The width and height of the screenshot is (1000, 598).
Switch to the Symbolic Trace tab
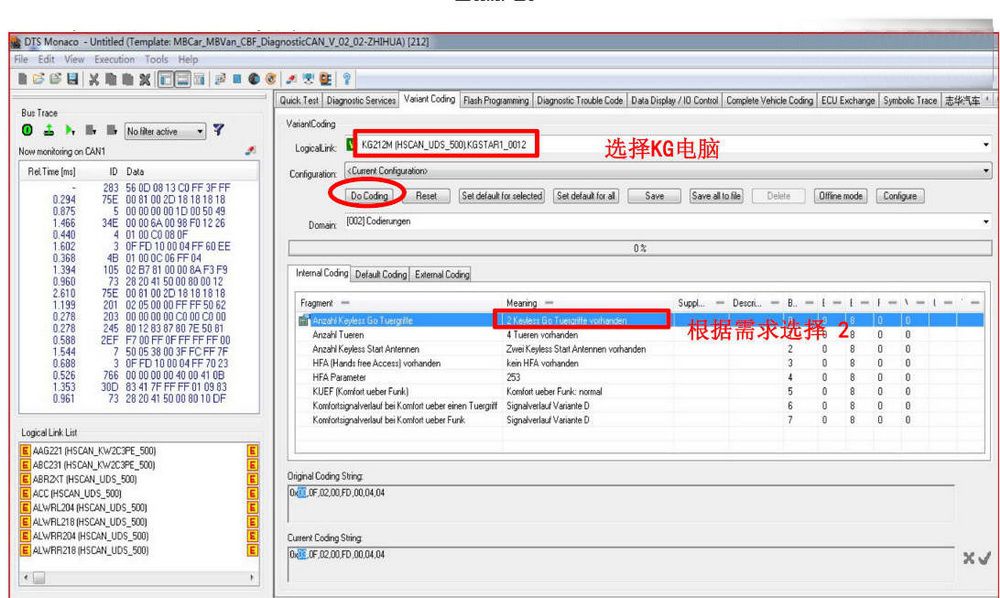[x=909, y=101]
